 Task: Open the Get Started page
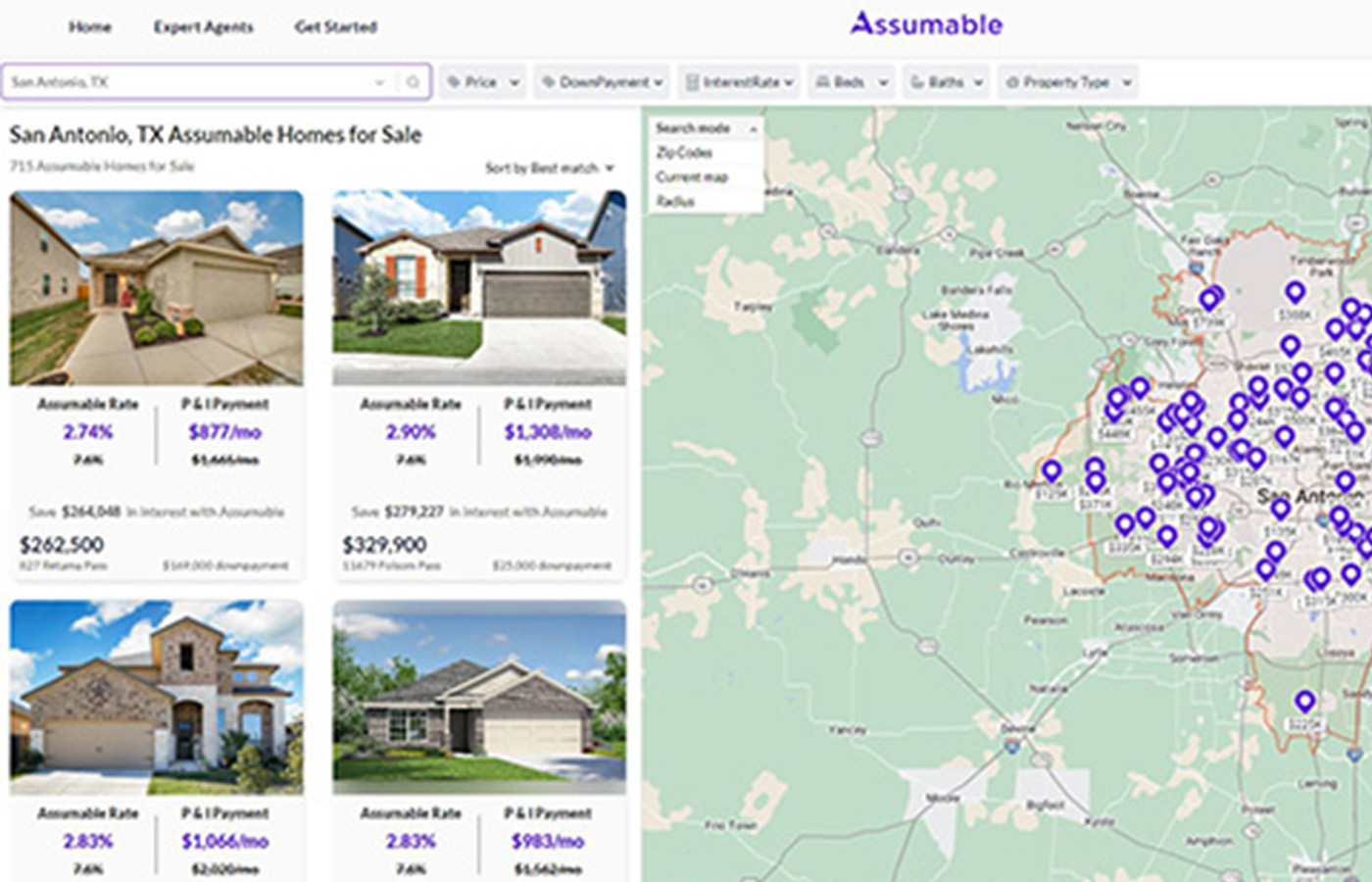(x=335, y=26)
